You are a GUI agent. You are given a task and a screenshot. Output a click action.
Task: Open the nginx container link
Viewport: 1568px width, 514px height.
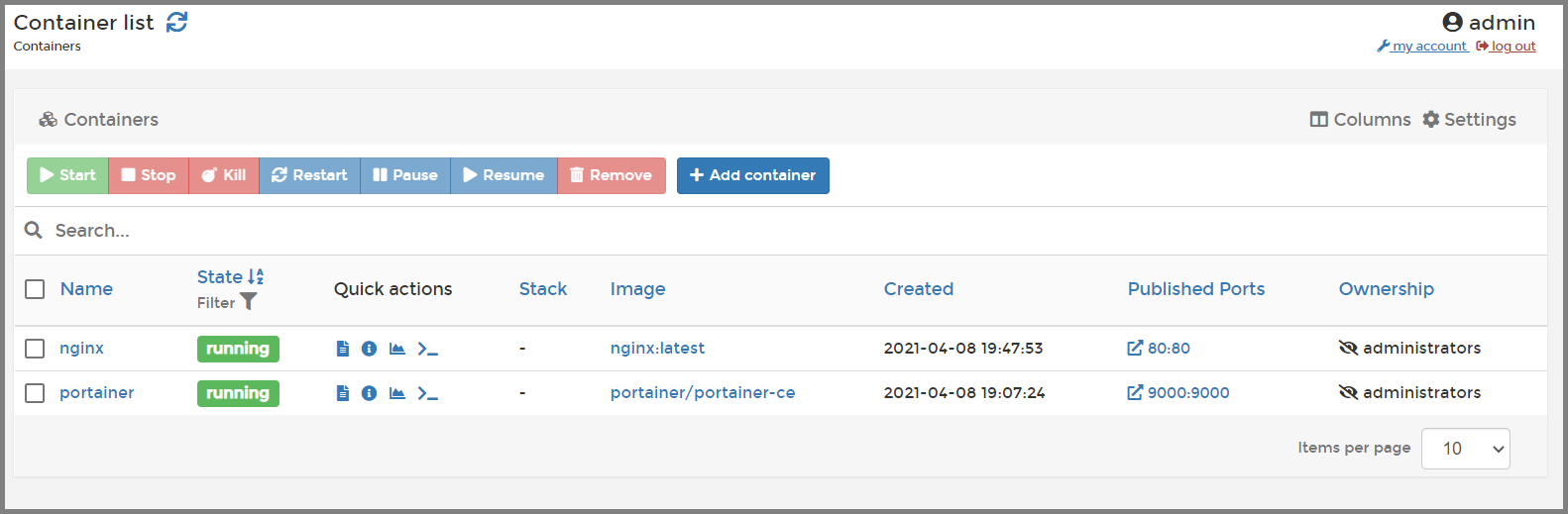tap(81, 349)
